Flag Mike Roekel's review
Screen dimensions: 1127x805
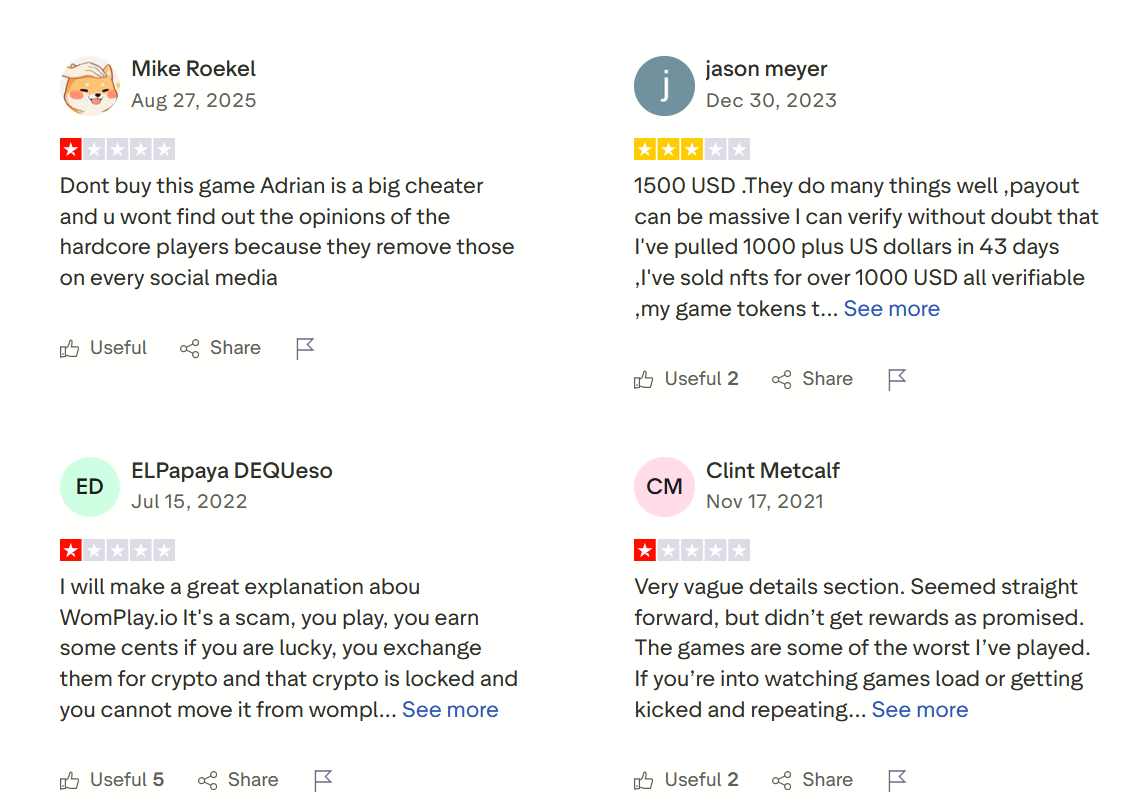[305, 348]
